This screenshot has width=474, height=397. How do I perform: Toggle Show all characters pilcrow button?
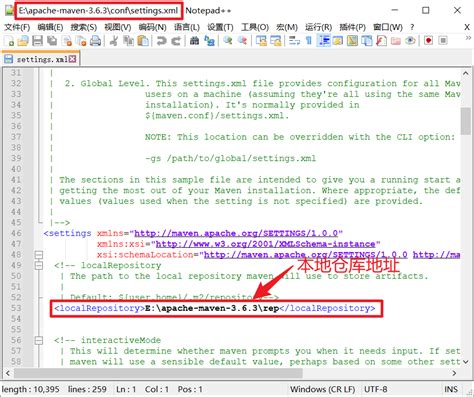click(309, 41)
